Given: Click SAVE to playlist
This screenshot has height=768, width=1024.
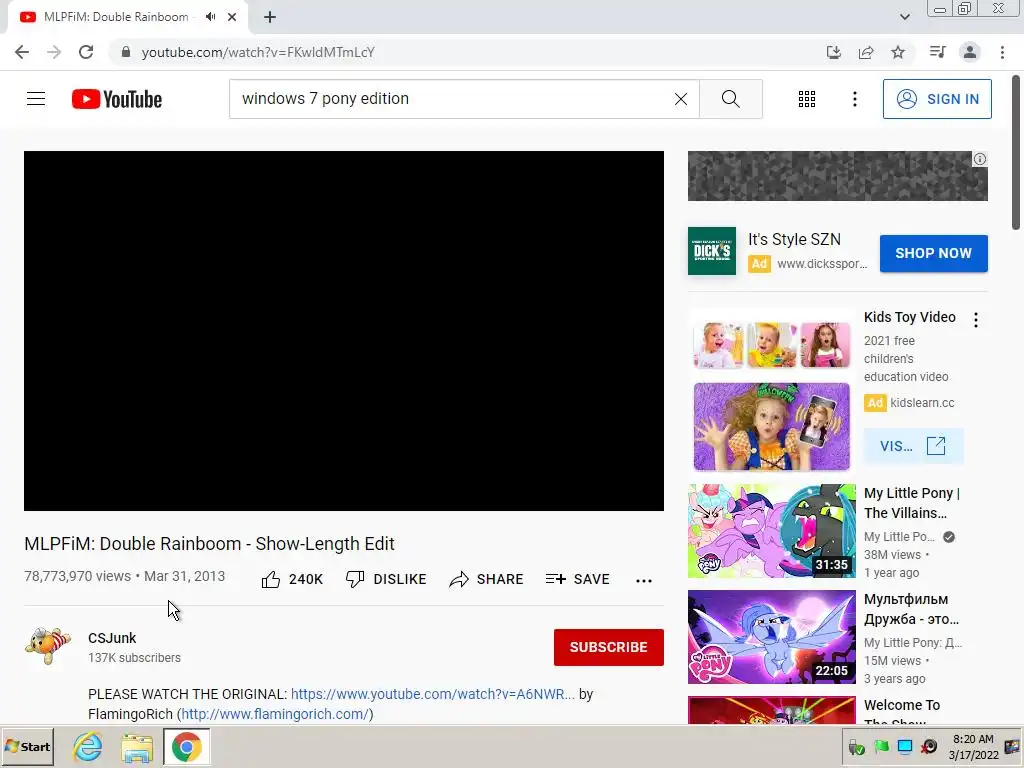Looking at the screenshot, I should [x=578, y=579].
